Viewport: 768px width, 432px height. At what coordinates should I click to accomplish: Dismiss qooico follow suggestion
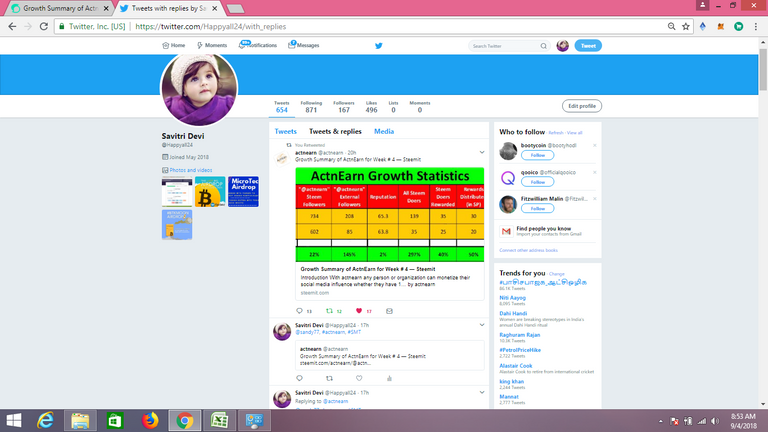tap(595, 172)
